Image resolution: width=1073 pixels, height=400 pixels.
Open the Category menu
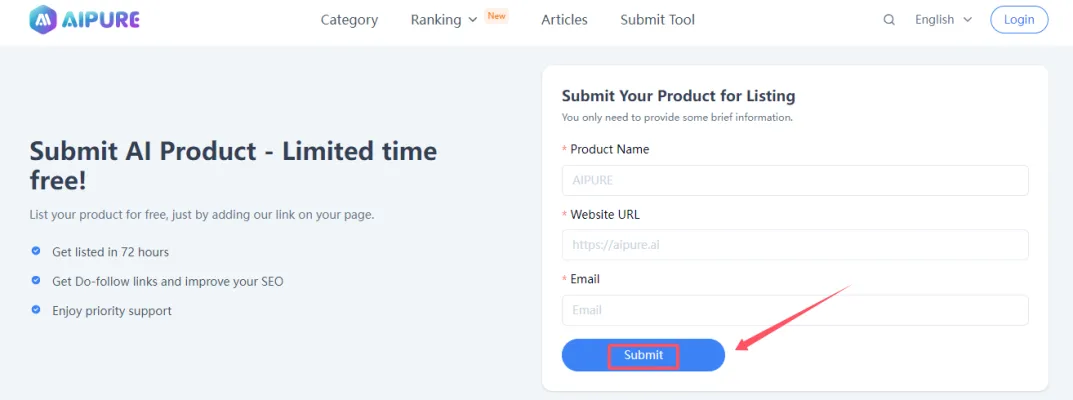click(349, 20)
